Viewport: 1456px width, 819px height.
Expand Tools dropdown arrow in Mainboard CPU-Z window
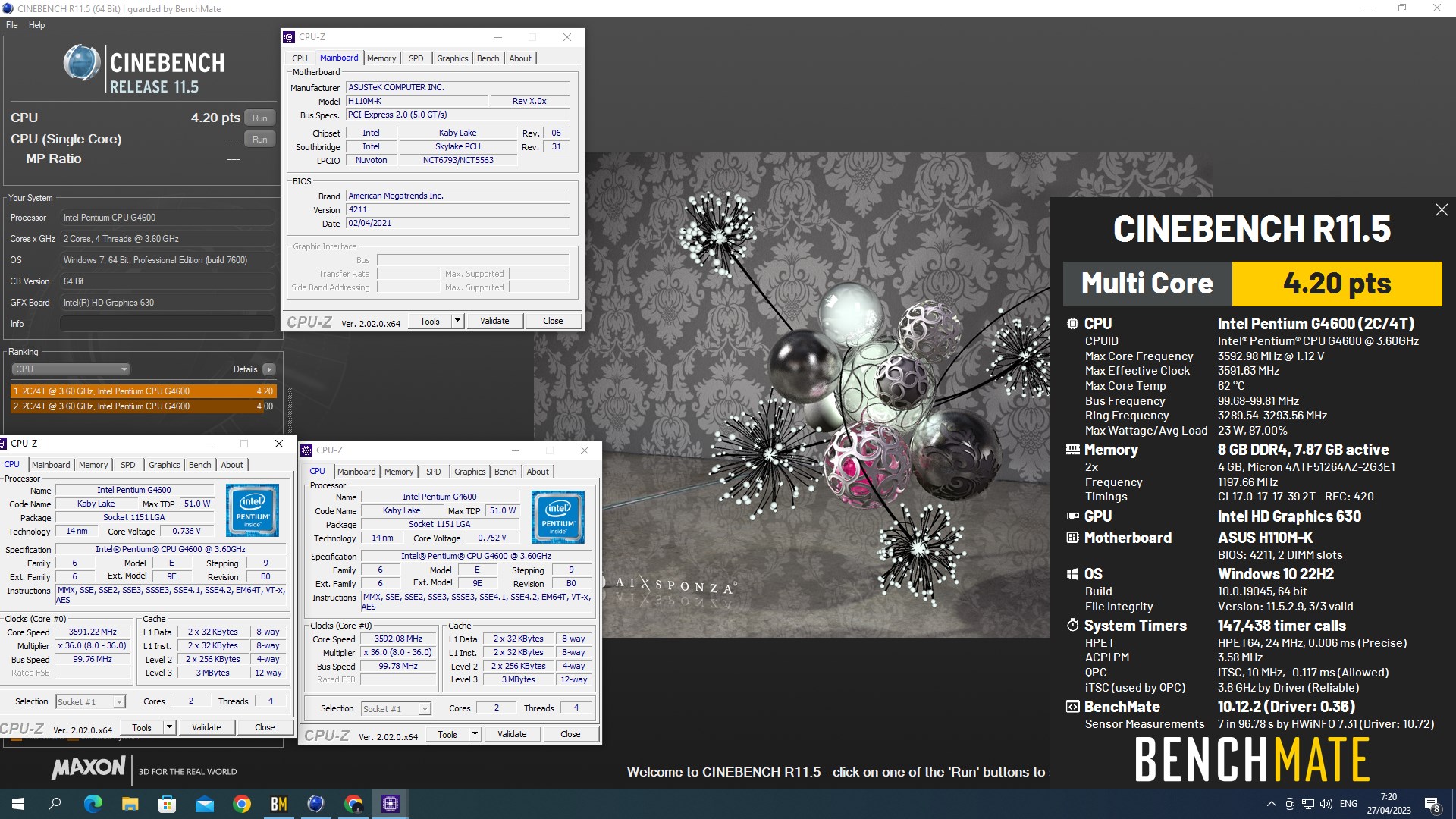[x=457, y=321]
